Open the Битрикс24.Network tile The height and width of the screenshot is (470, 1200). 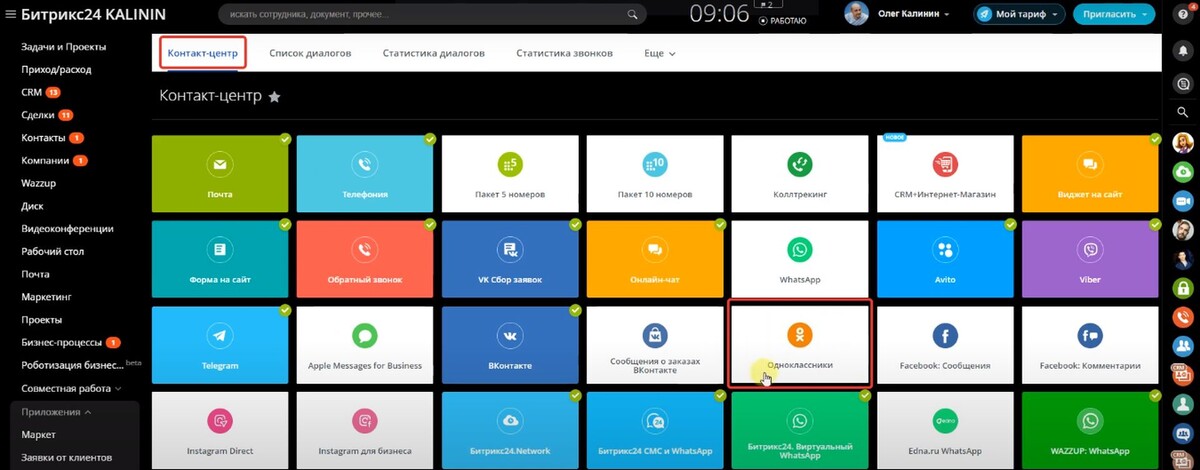(510, 431)
